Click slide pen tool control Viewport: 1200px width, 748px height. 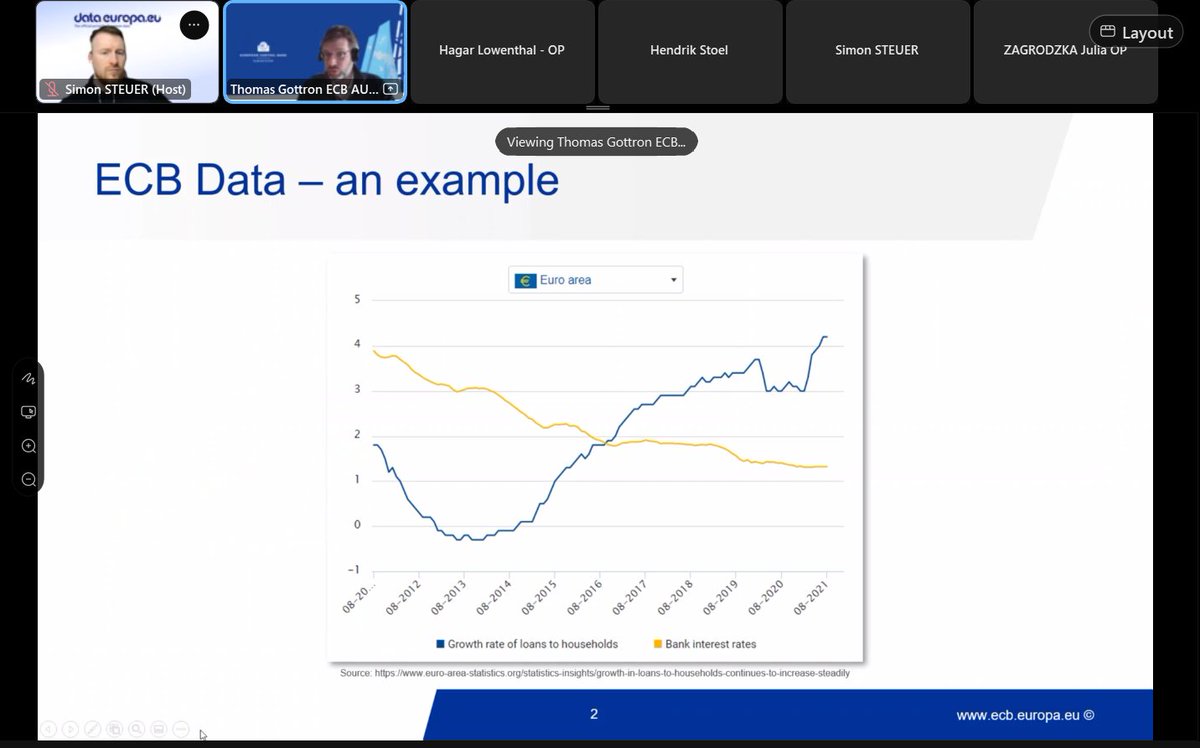point(92,729)
